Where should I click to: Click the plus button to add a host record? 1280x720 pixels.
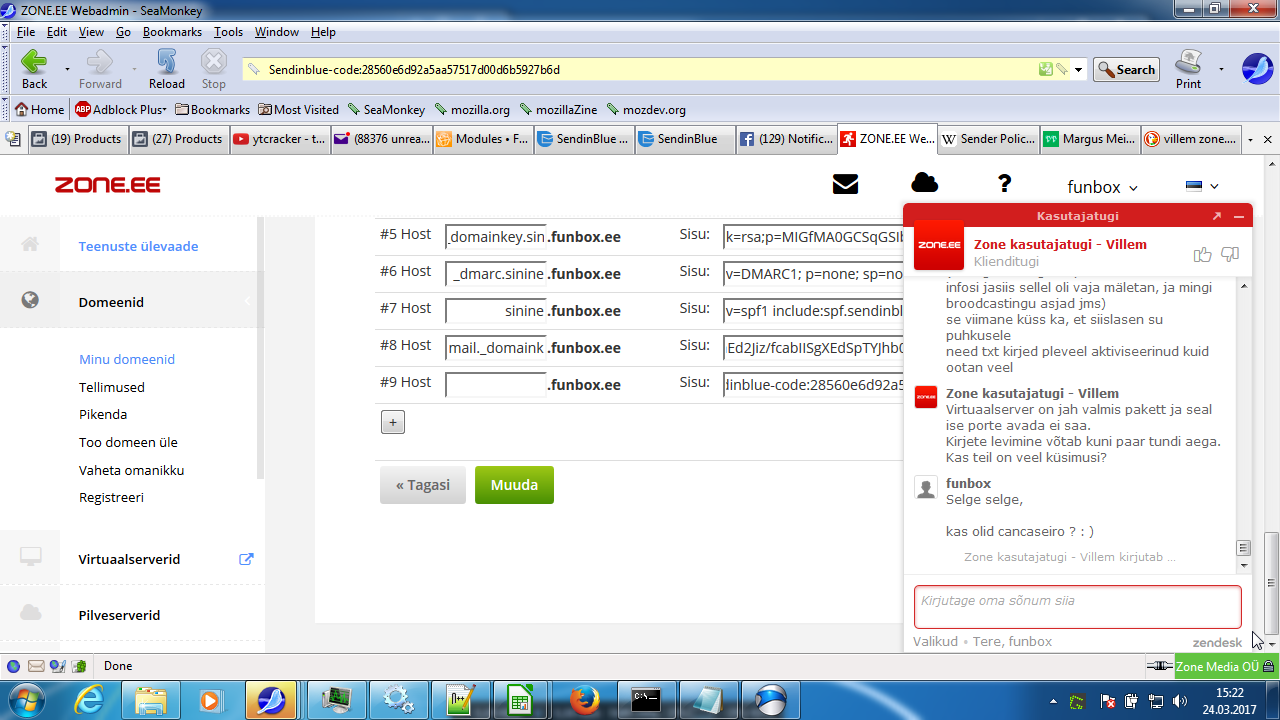point(392,422)
